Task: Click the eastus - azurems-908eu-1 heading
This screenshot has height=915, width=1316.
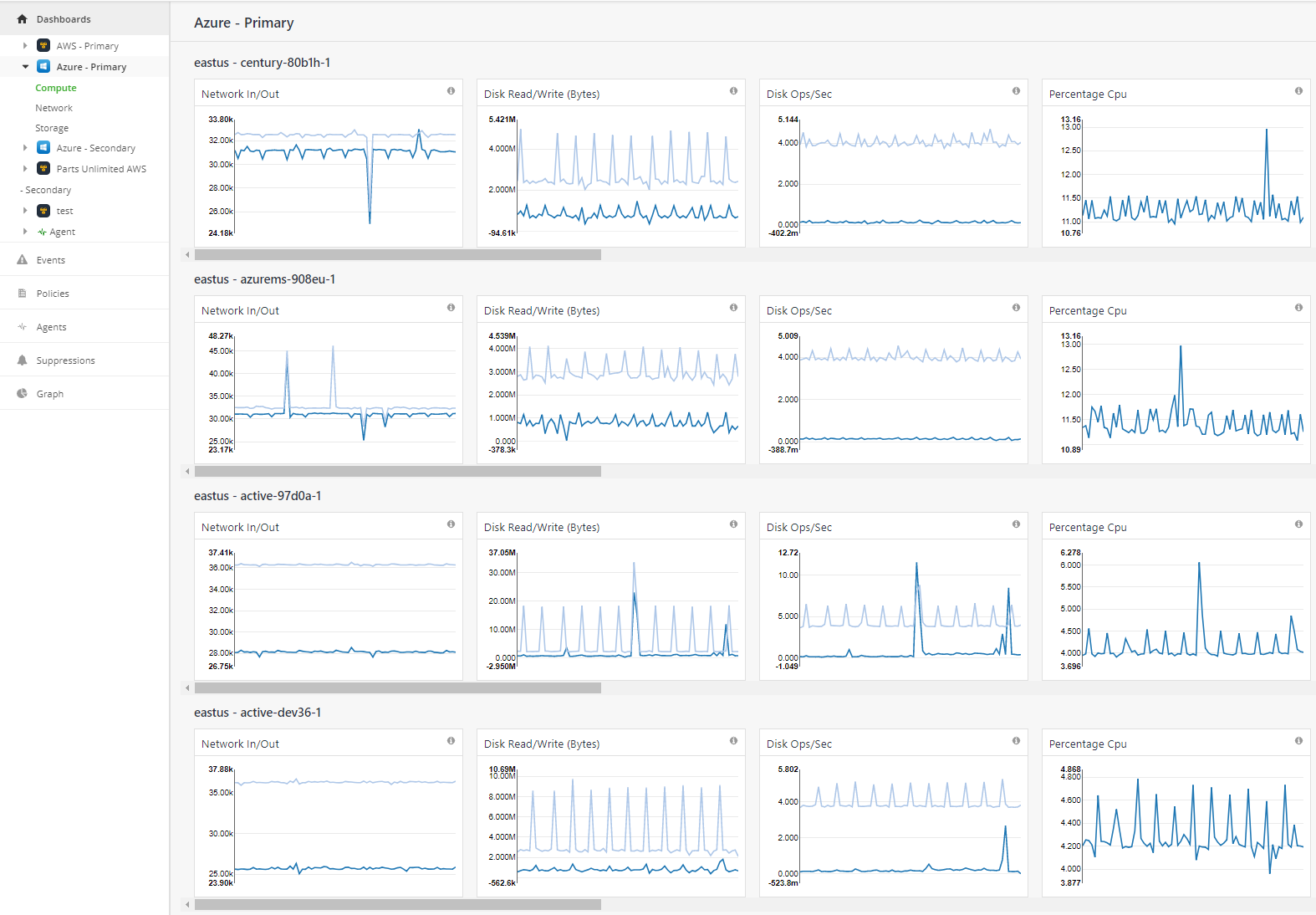Action: tap(264, 279)
